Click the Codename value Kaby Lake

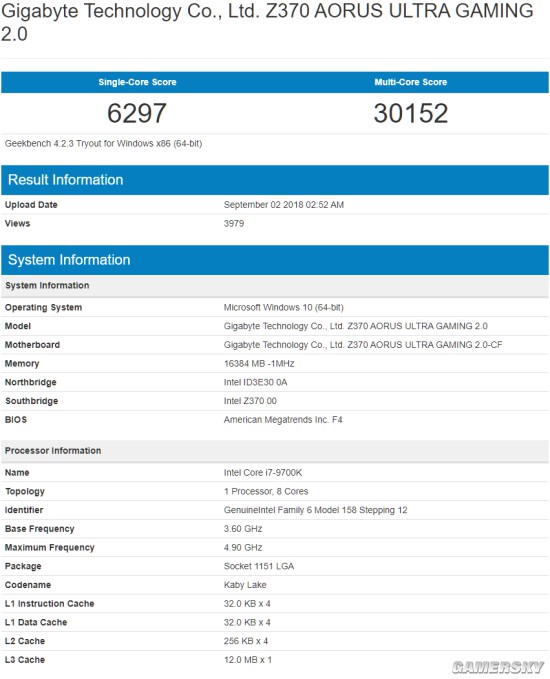pyautogui.click(x=245, y=585)
